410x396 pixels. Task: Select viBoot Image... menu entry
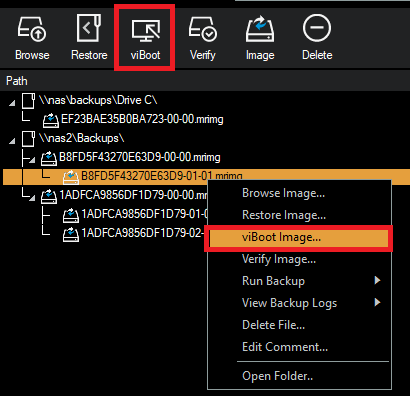click(x=299, y=238)
